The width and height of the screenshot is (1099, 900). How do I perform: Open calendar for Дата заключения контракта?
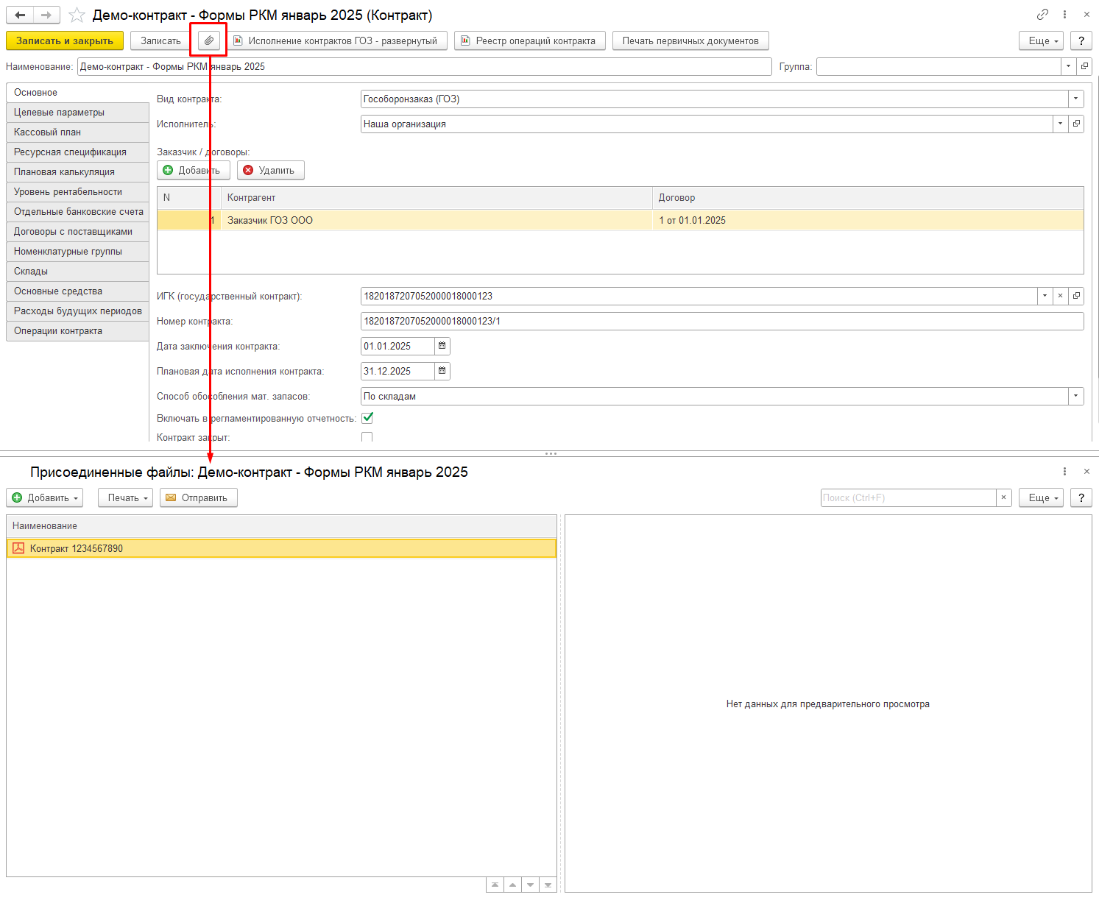pyautogui.click(x=443, y=346)
